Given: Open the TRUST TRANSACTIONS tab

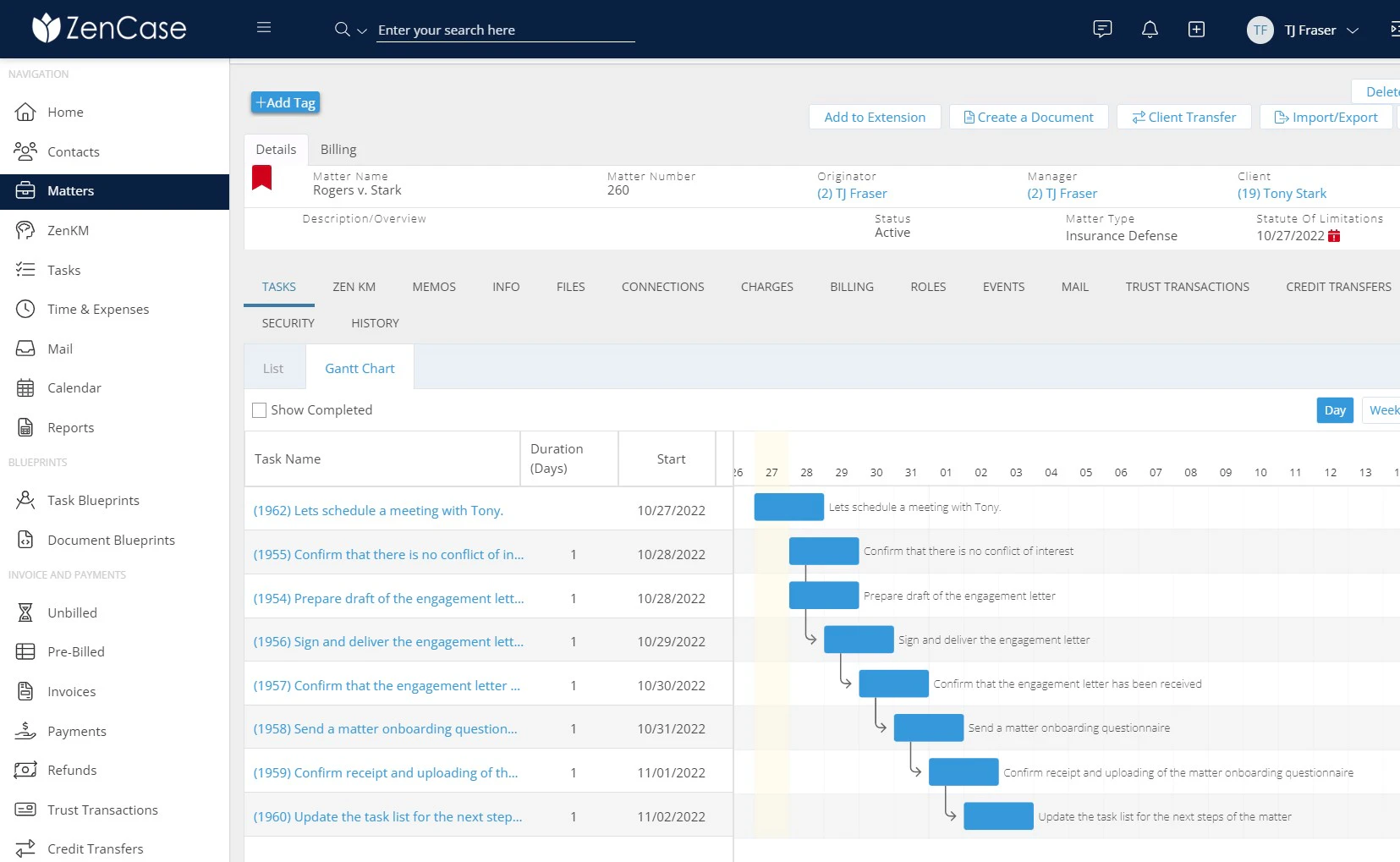Looking at the screenshot, I should click(1187, 287).
